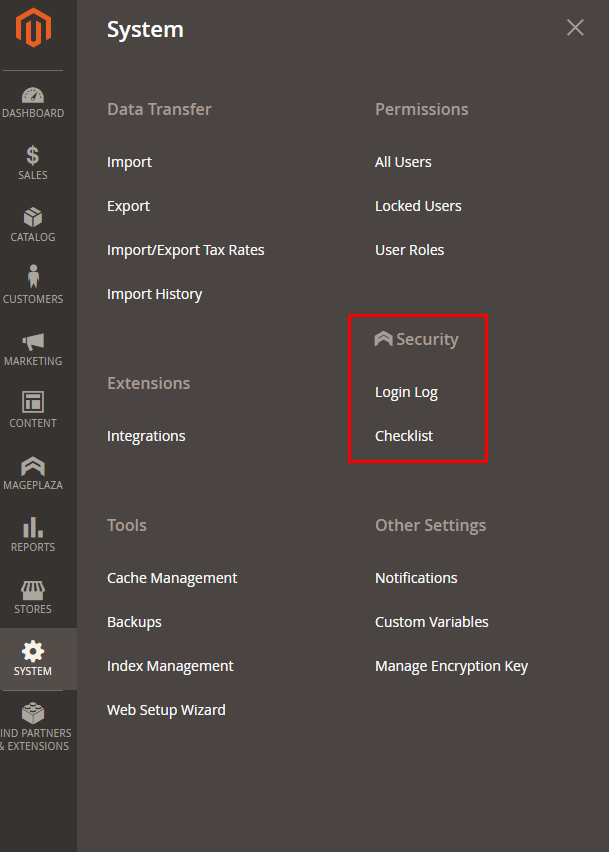Select Import under Data Transfer
This screenshot has height=852, width=609.
click(130, 162)
